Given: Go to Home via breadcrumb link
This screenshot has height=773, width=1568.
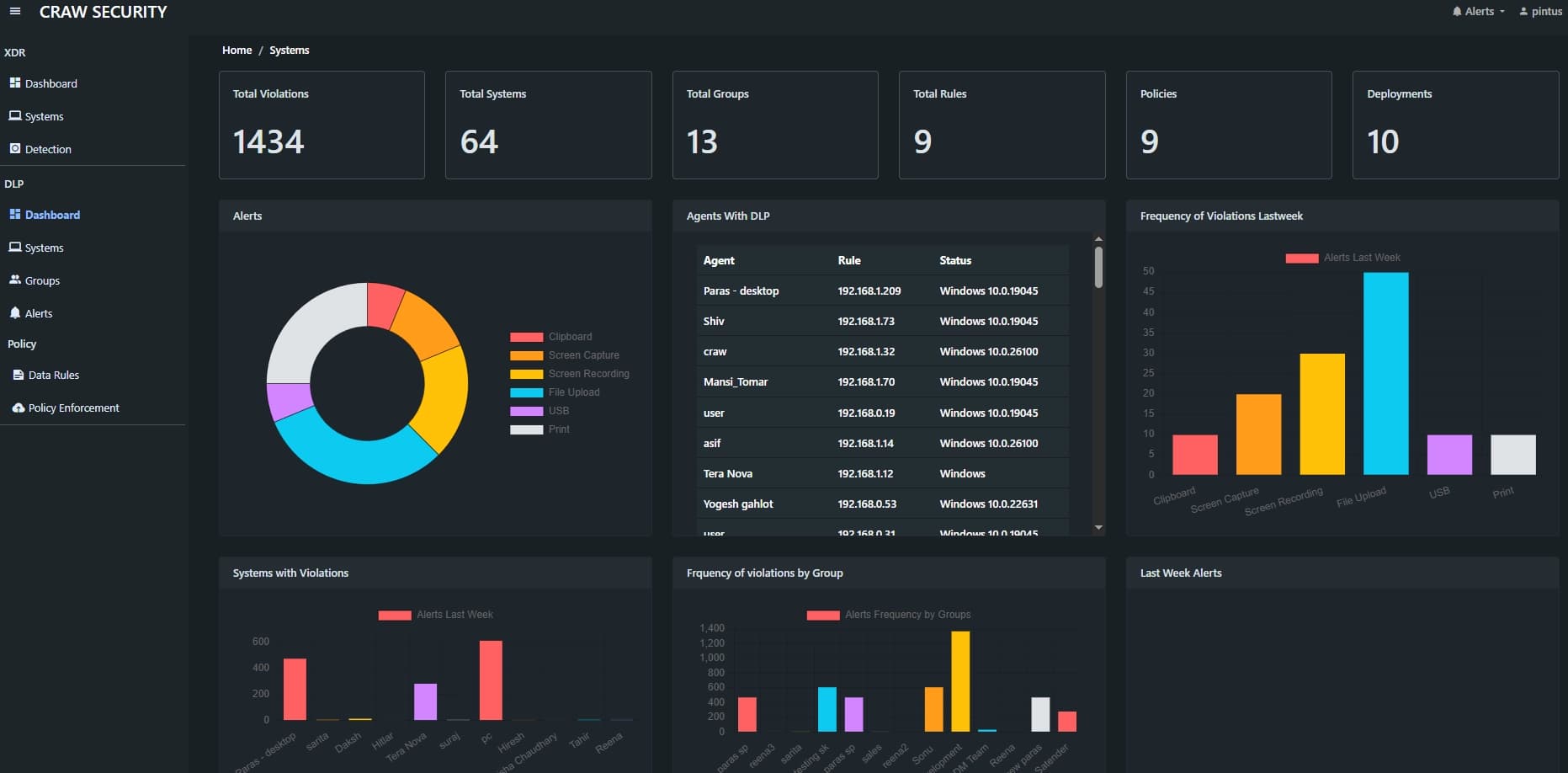Looking at the screenshot, I should [x=237, y=50].
